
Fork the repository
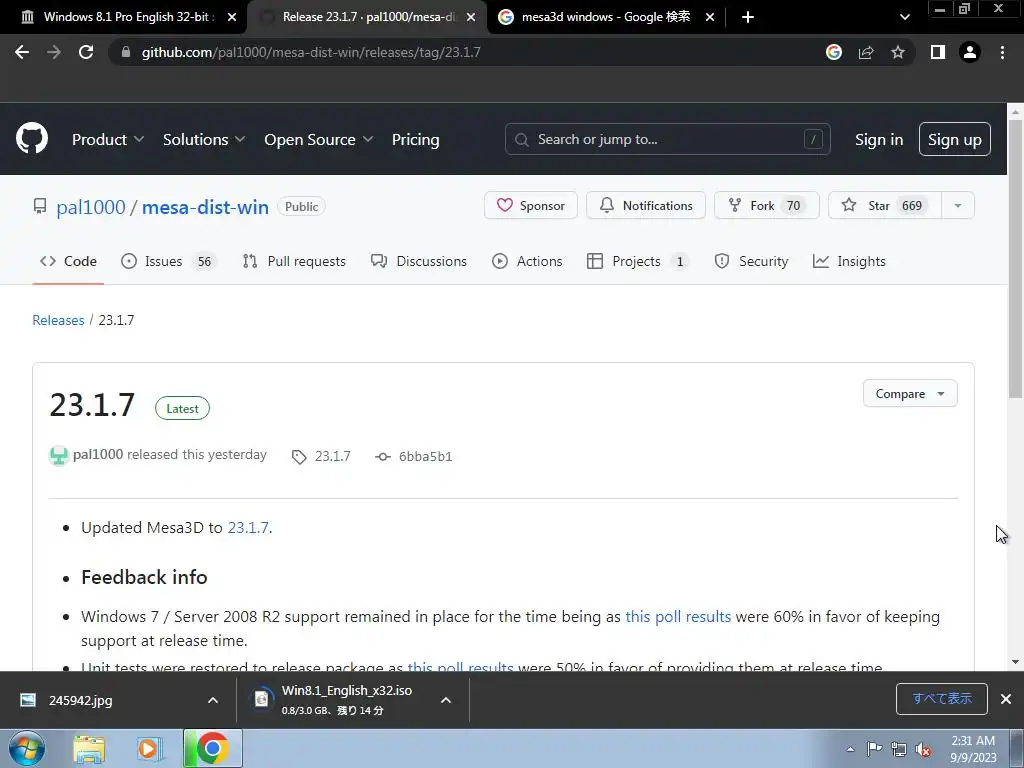click(766, 205)
